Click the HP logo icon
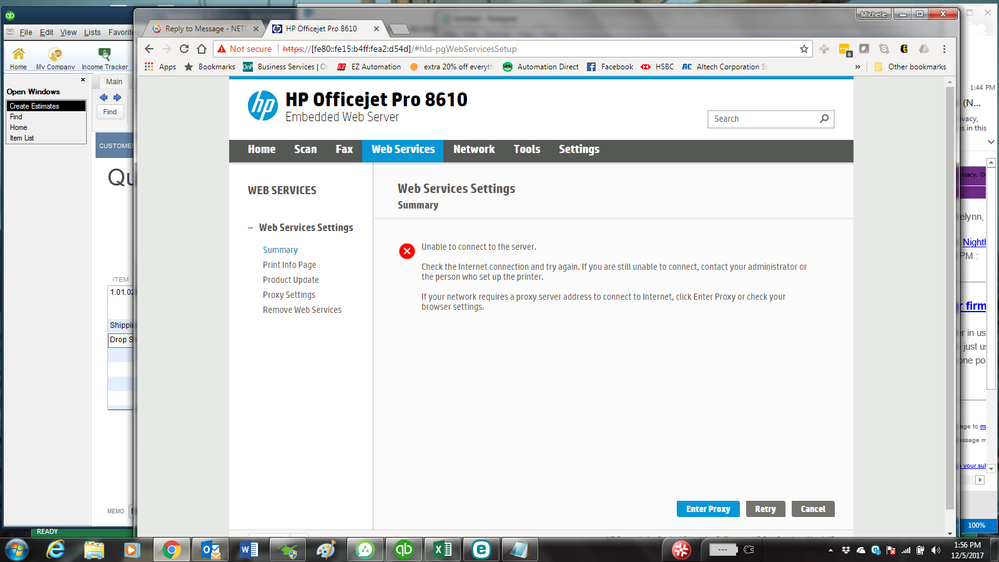 coord(262,105)
